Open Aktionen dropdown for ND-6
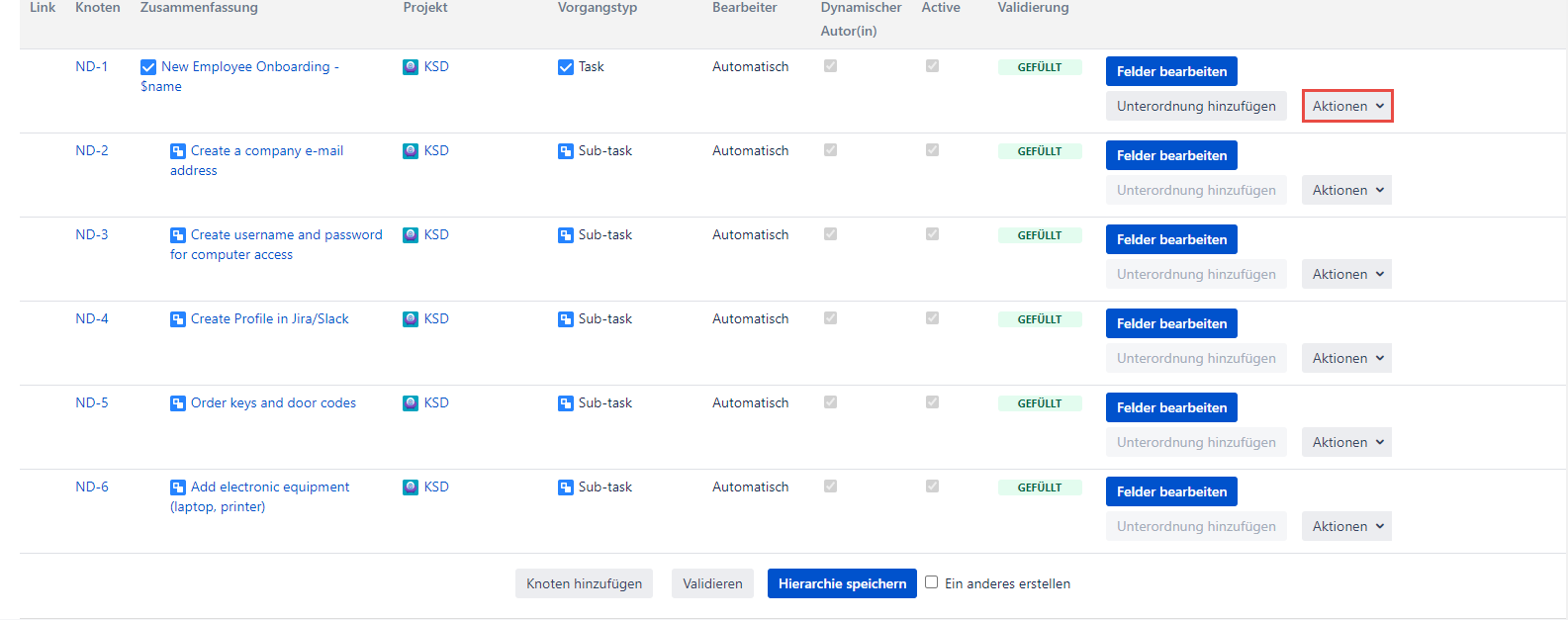This screenshot has width=1568, height=620. (x=1346, y=526)
